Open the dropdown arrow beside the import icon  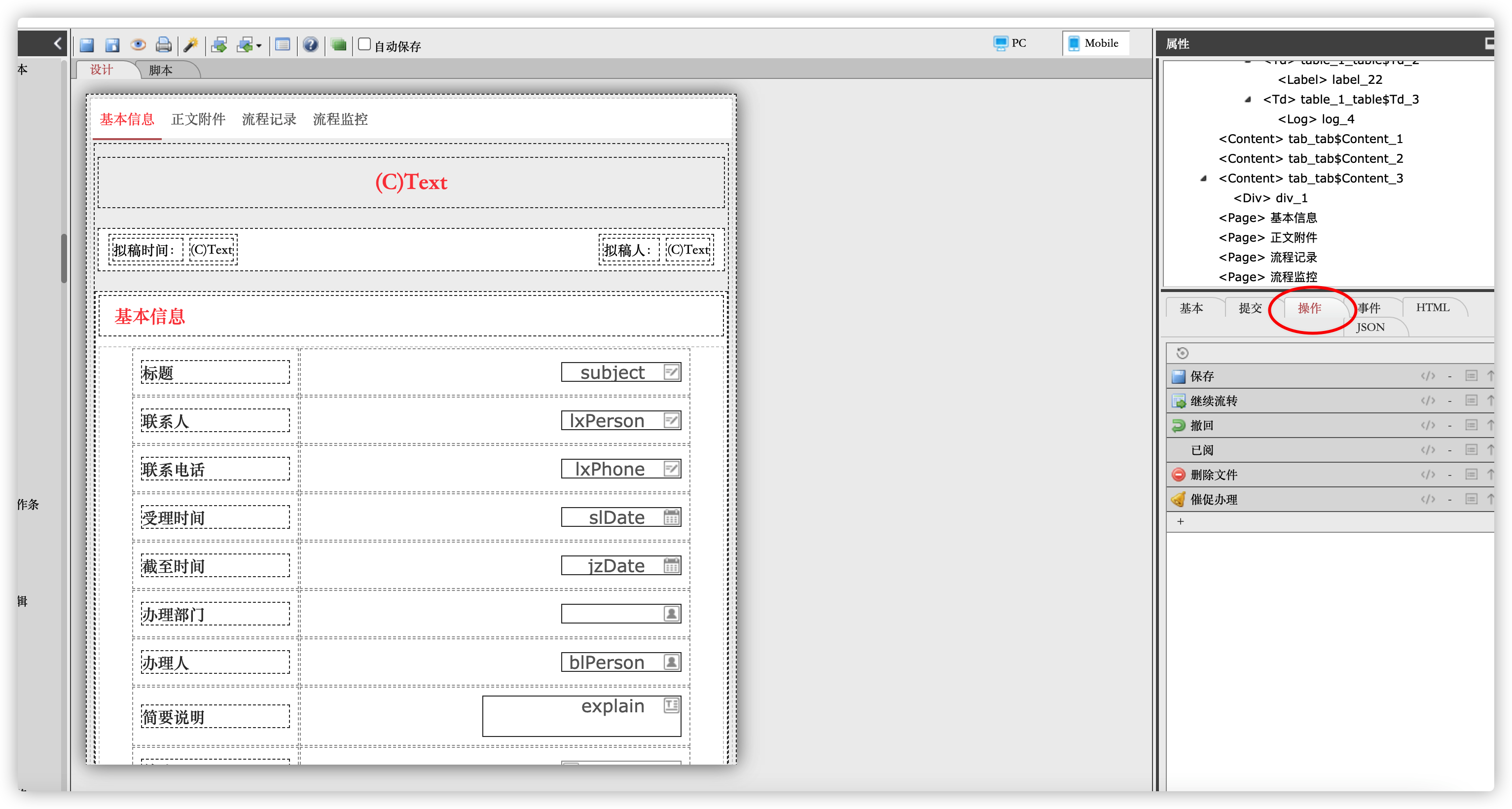click(259, 46)
